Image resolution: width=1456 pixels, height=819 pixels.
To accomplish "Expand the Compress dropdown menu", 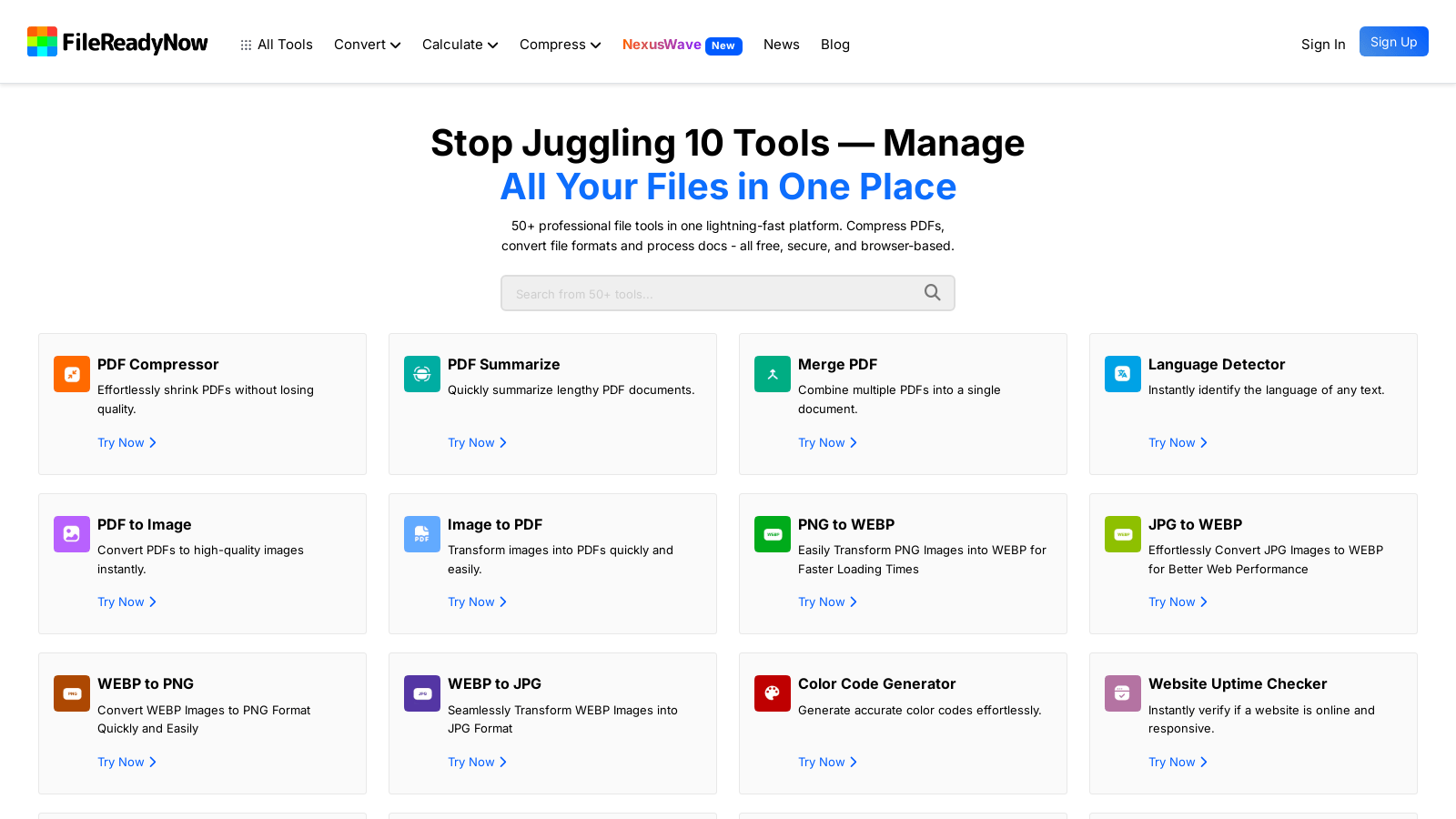I will click(x=560, y=45).
